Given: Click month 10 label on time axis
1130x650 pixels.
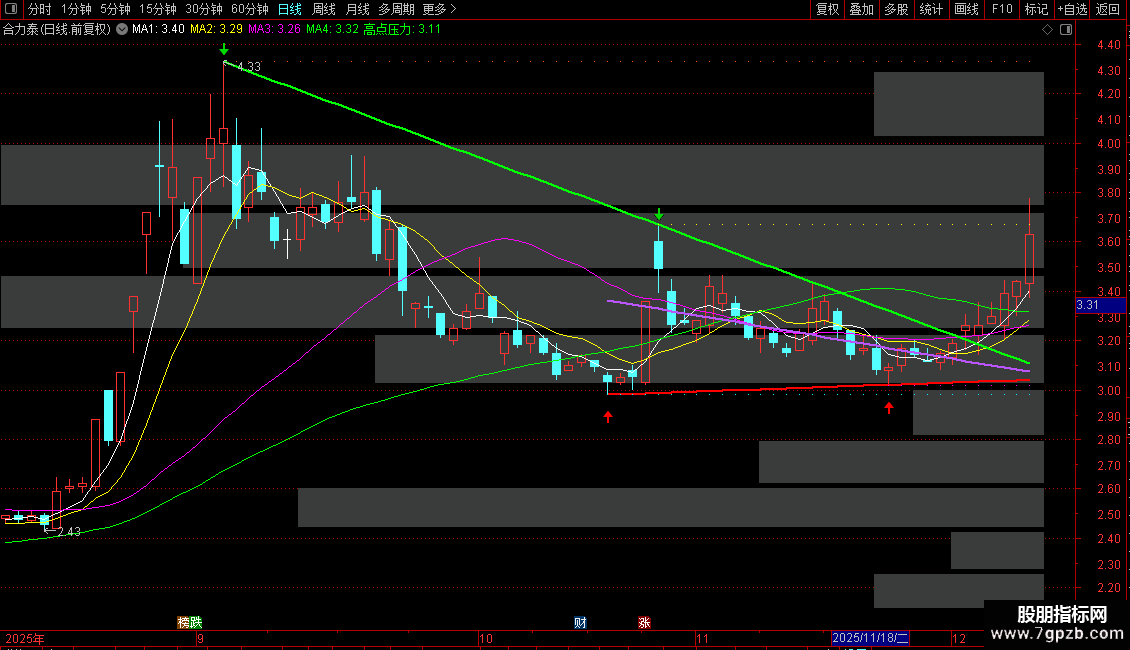Looking at the screenshot, I should click(486, 638).
